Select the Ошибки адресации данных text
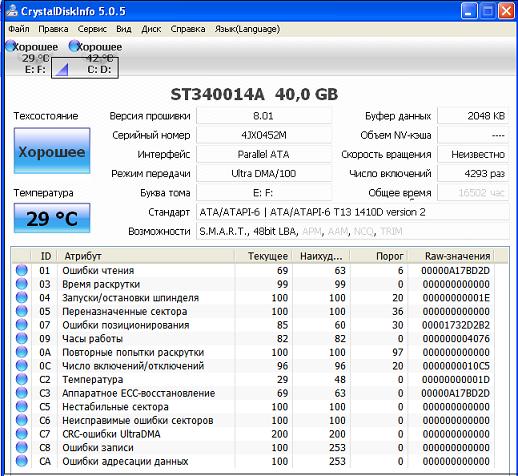518x476 pixels. coord(125,462)
